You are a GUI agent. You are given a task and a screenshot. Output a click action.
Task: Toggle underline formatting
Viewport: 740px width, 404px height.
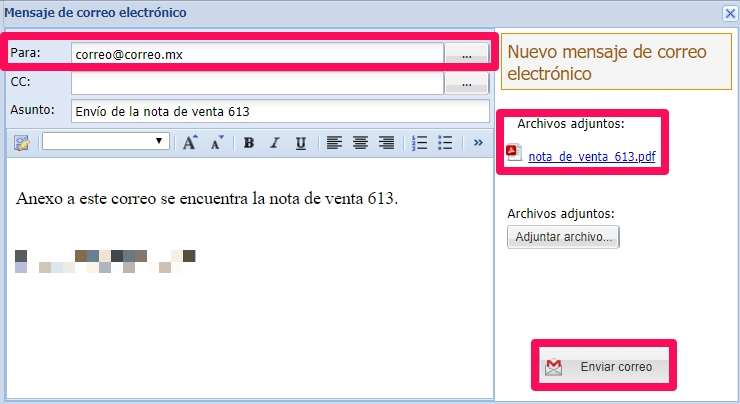click(301, 143)
